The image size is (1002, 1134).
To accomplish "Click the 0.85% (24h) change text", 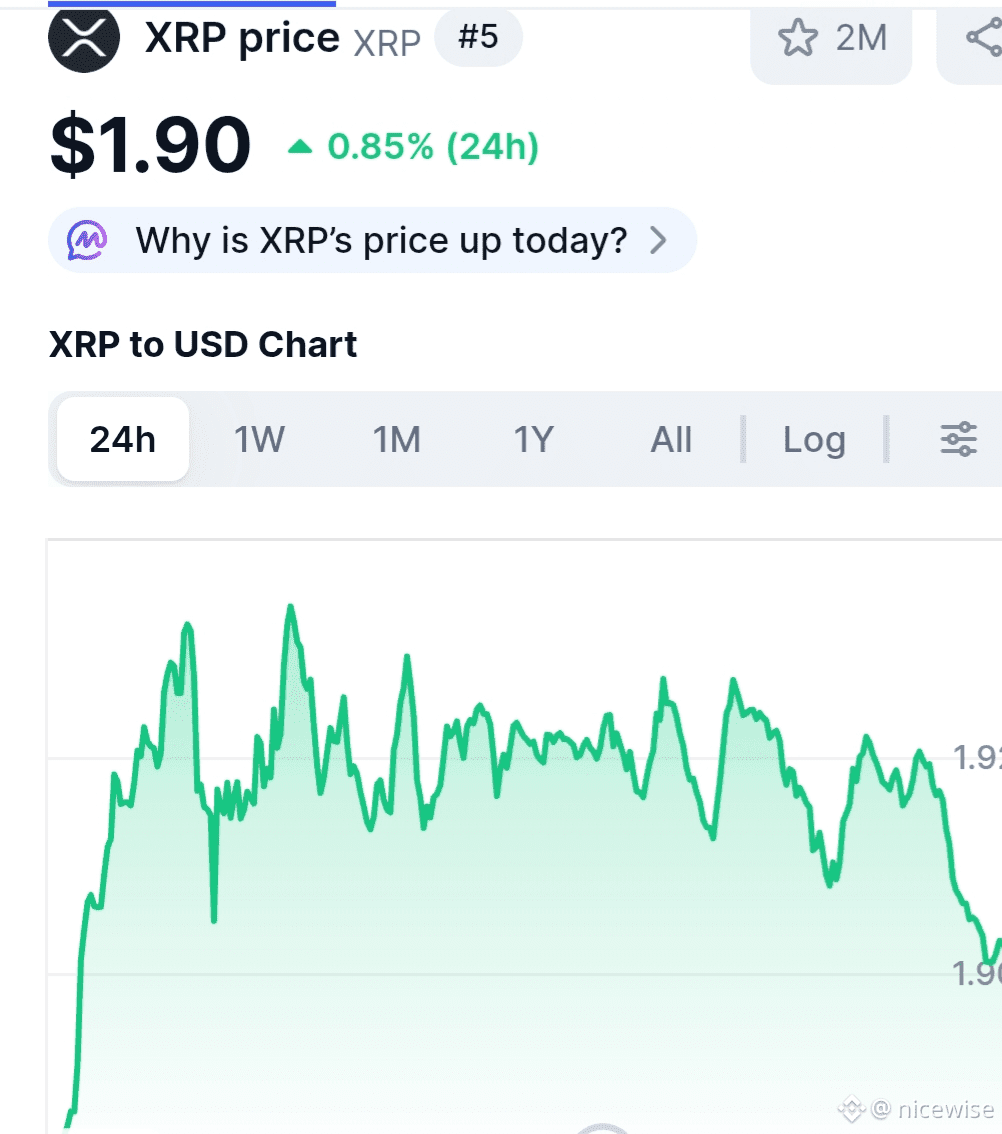I will pos(433,148).
